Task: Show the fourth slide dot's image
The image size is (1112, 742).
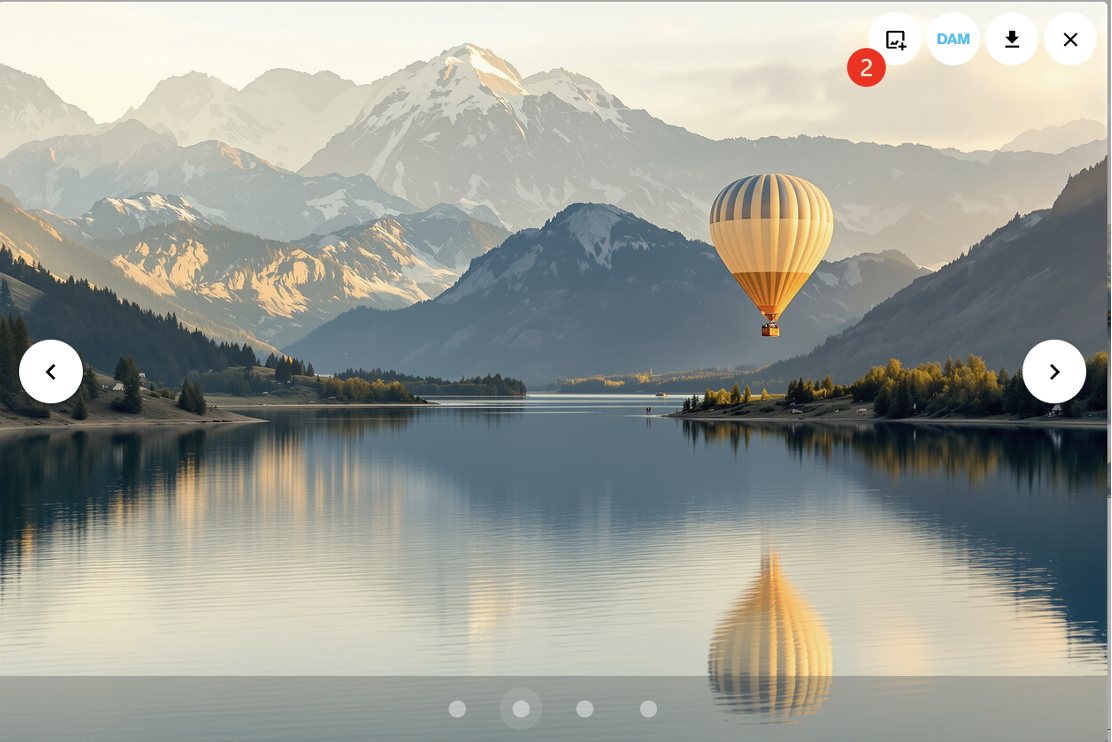Action: (x=648, y=709)
